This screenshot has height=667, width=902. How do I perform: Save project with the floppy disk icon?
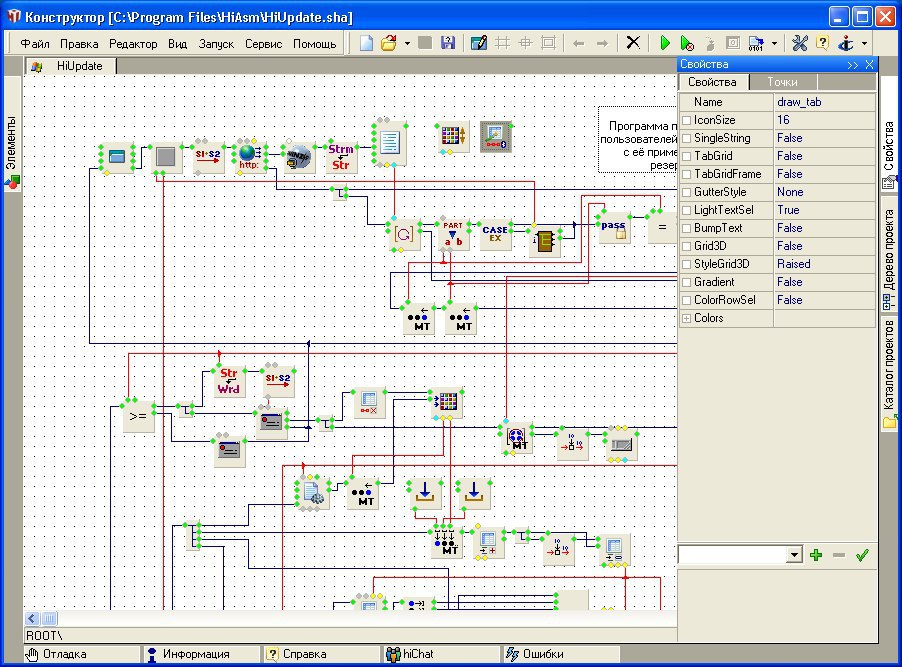[448, 43]
